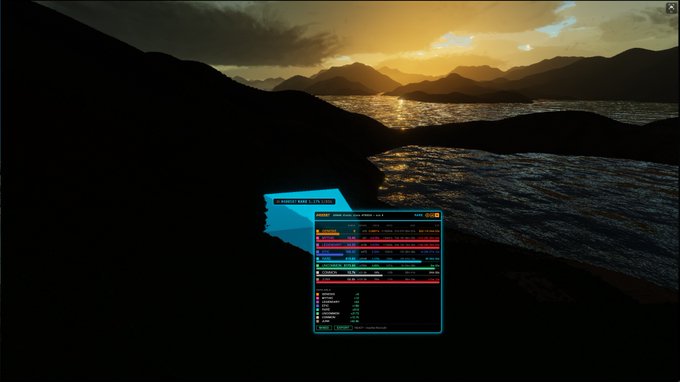Screen dimensions: 680x382
Task: Select the GENESIS row in the rarity table
Action: 378,232
